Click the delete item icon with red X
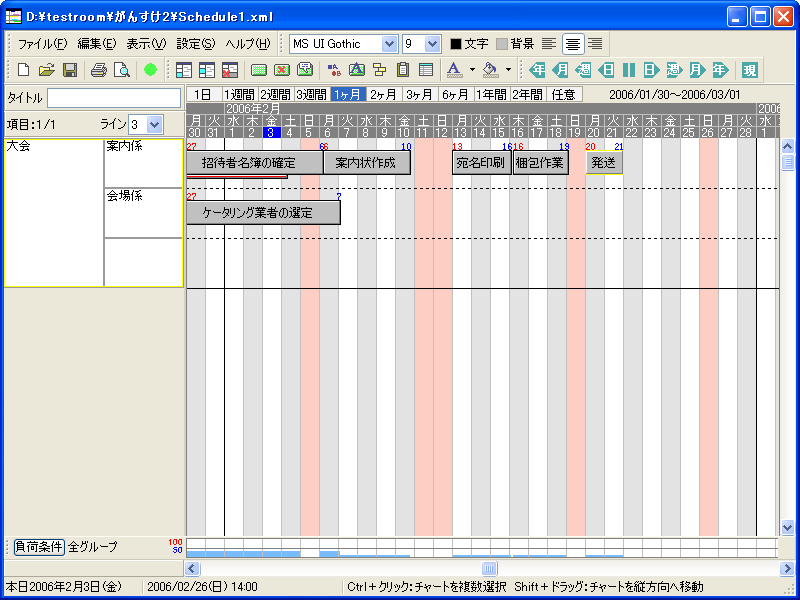800x600 pixels. click(230, 70)
